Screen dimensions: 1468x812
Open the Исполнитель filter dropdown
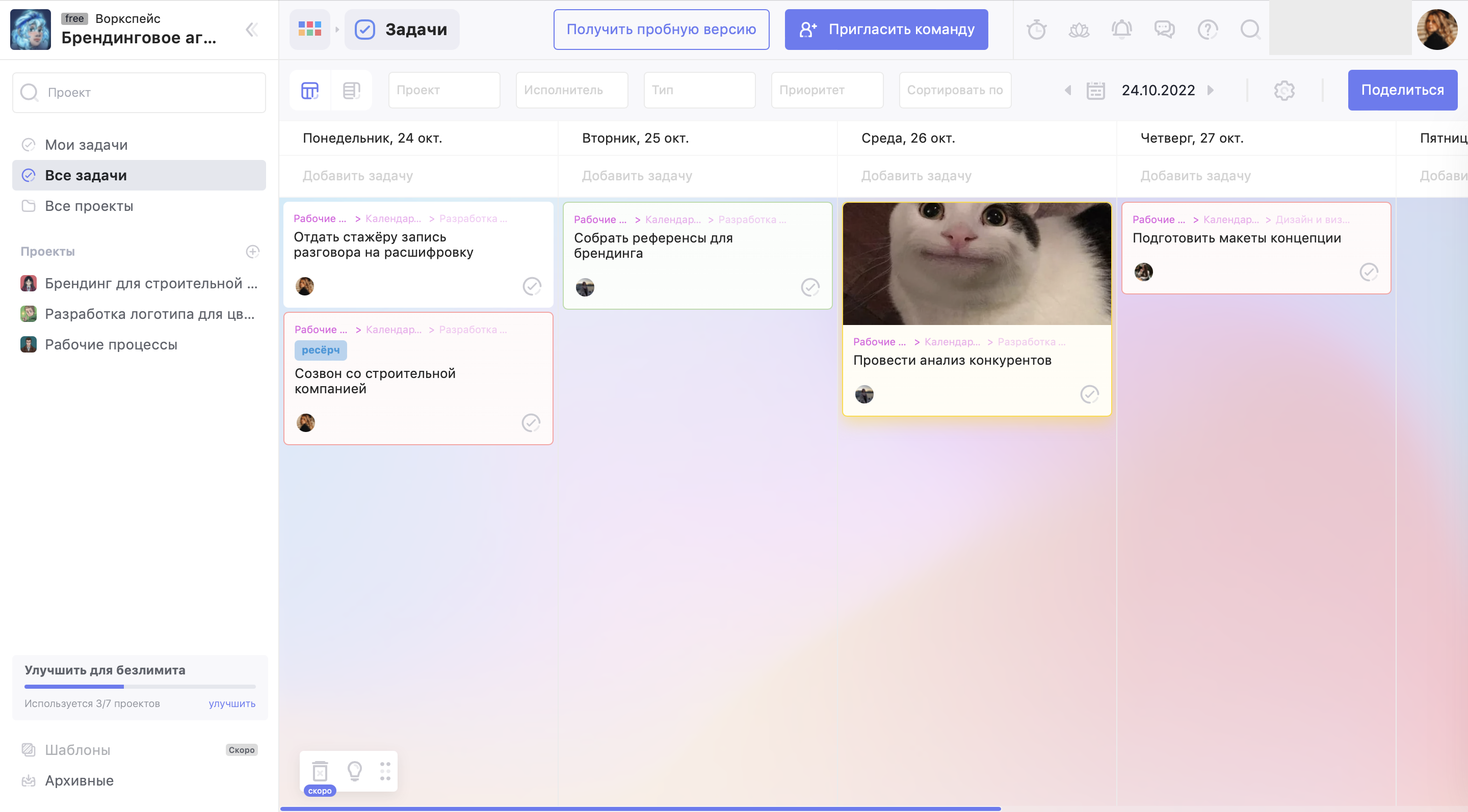571,91
